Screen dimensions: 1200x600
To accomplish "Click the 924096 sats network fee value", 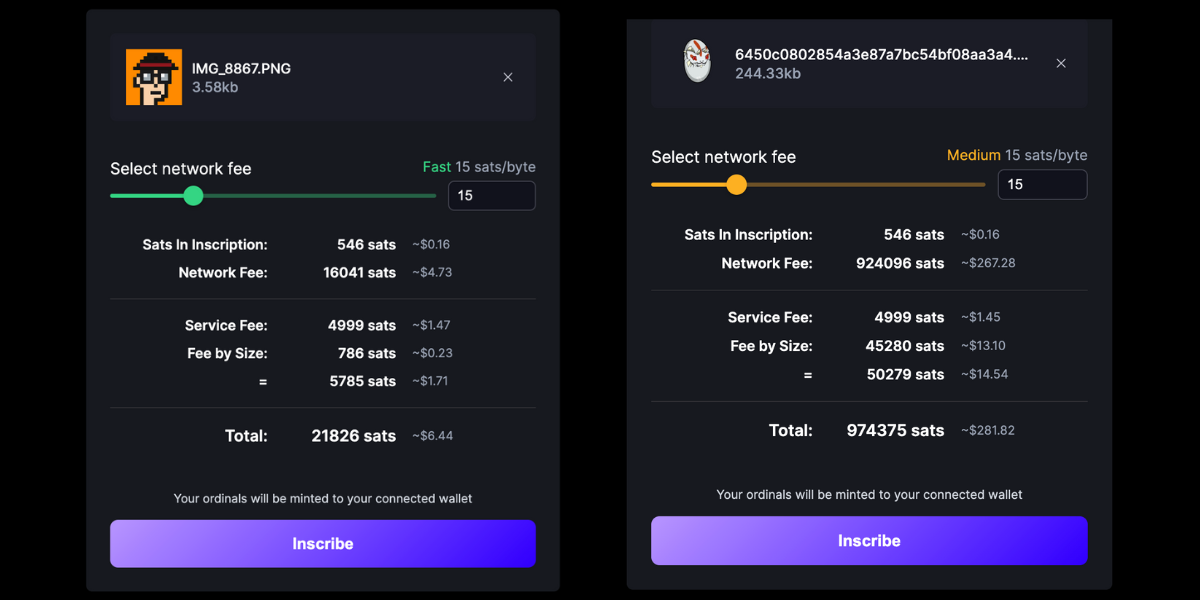I will point(900,263).
